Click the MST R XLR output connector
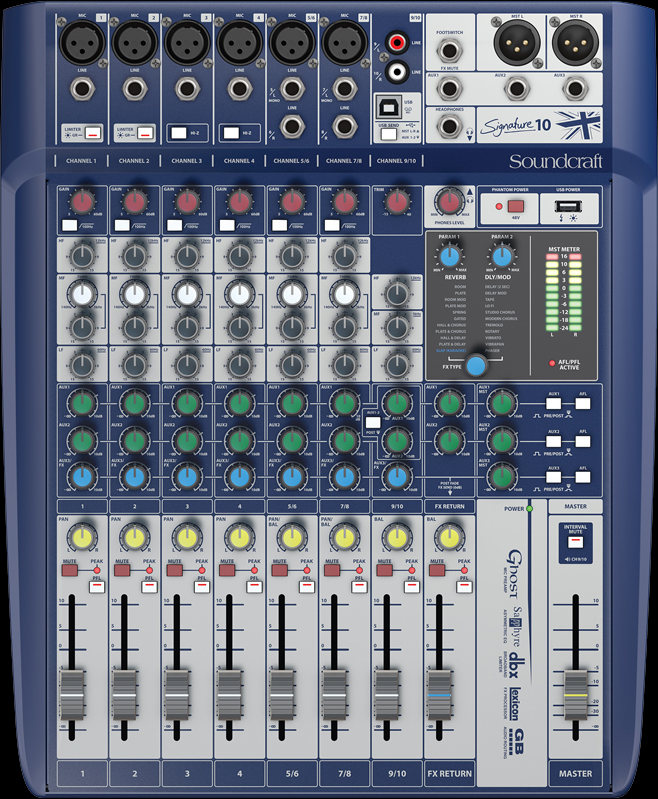Image resolution: width=658 pixels, height=799 pixels. [575, 43]
